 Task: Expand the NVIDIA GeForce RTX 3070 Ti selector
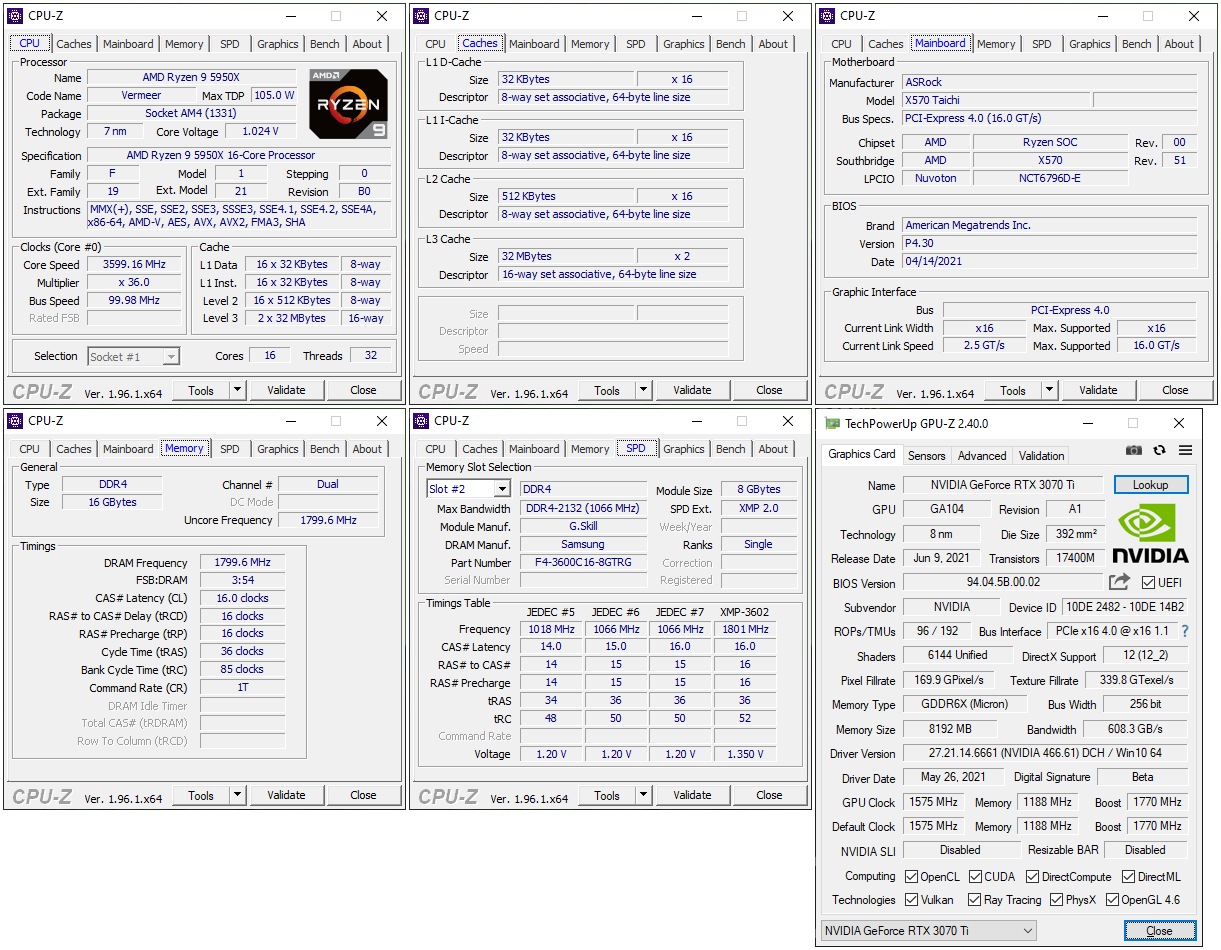(x=928, y=931)
